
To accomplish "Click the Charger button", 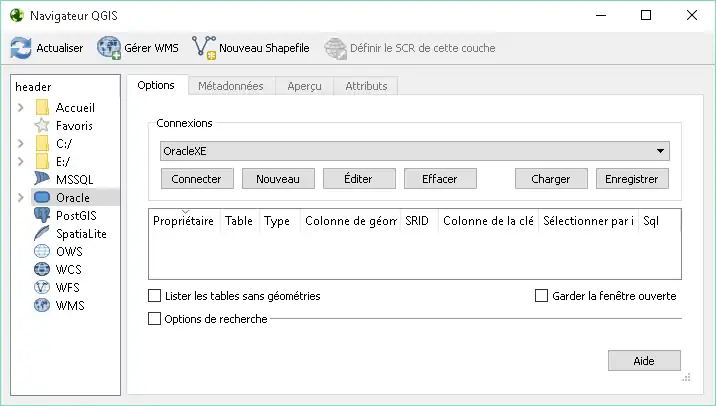I will 551,179.
